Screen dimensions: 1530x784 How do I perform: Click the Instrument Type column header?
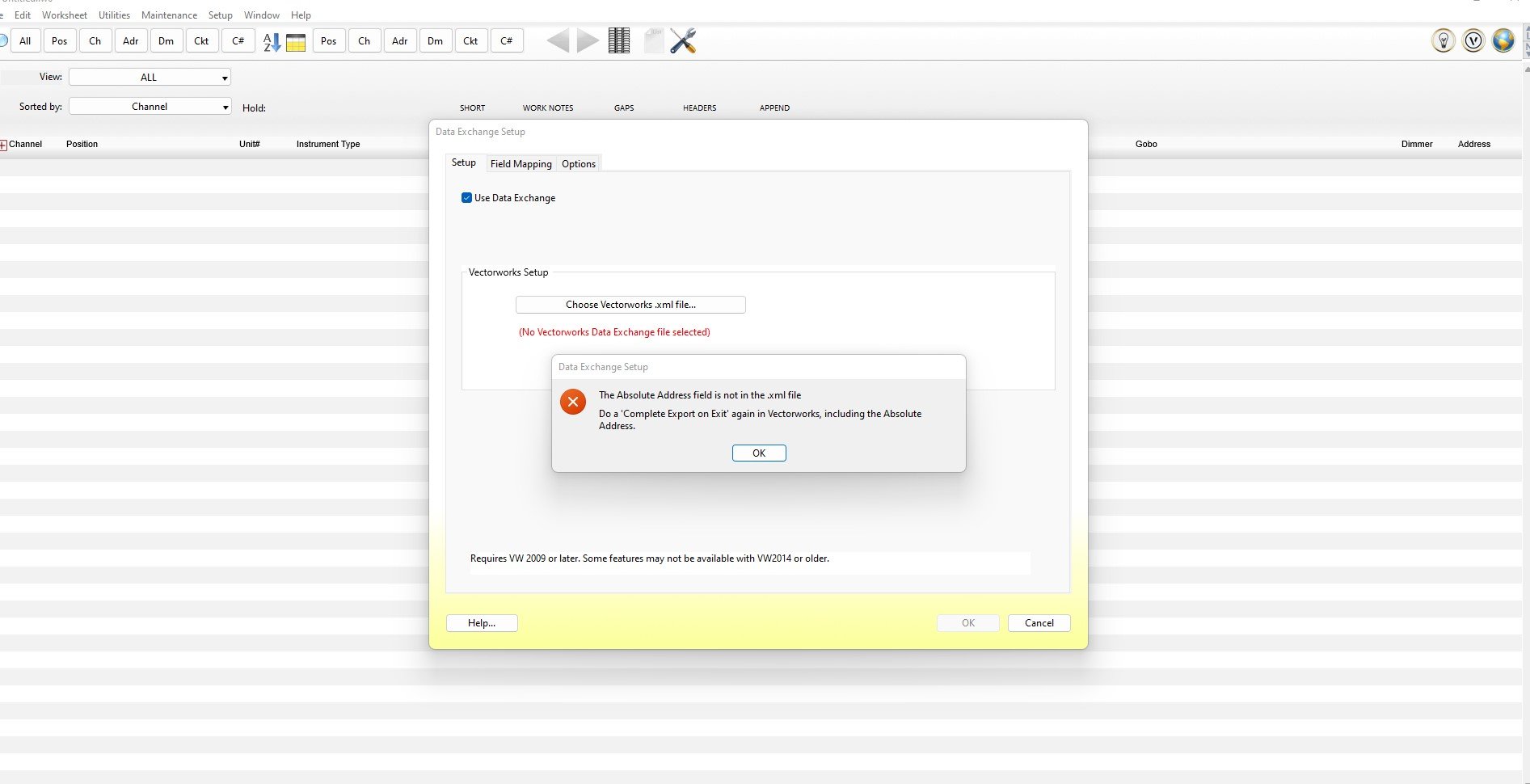(x=327, y=144)
